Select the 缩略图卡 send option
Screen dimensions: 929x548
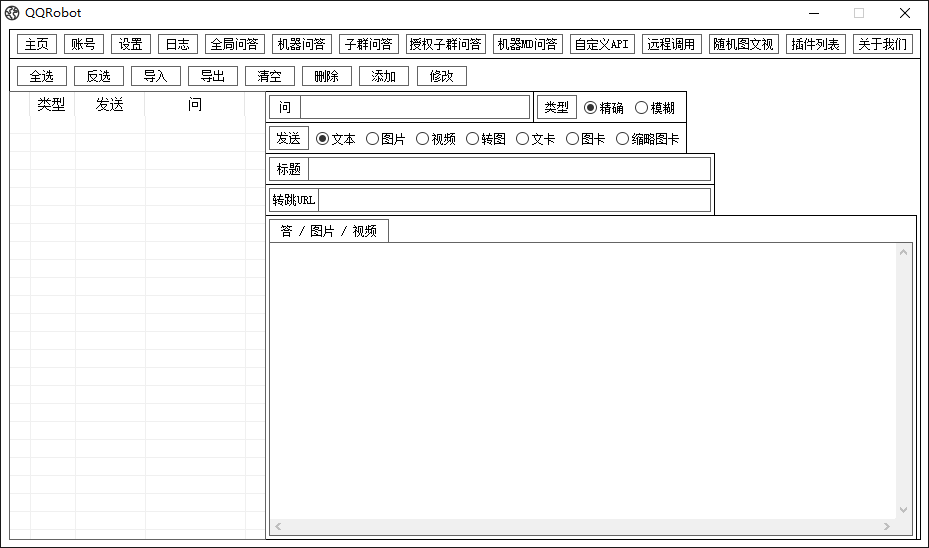pyautogui.click(x=623, y=139)
